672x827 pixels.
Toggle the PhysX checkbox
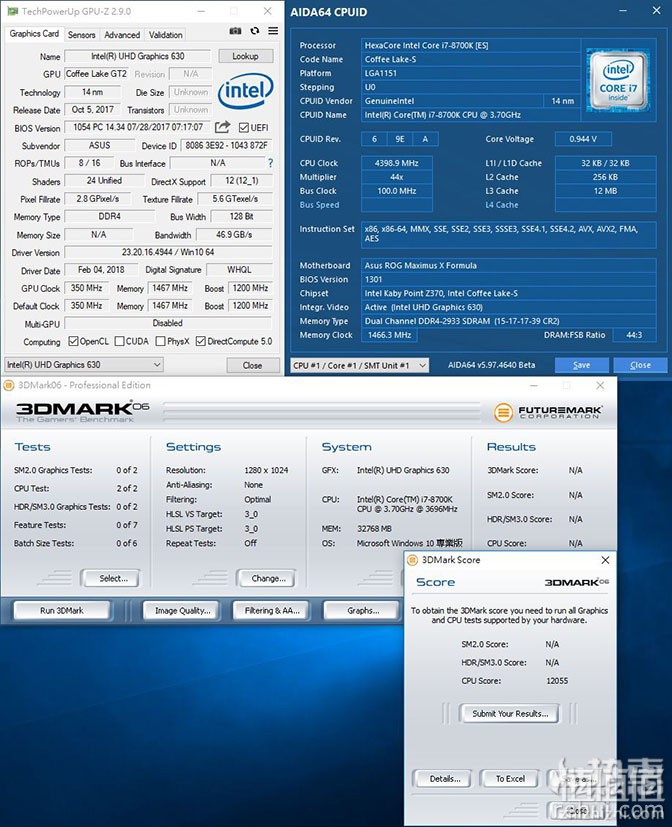coord(161,341)
